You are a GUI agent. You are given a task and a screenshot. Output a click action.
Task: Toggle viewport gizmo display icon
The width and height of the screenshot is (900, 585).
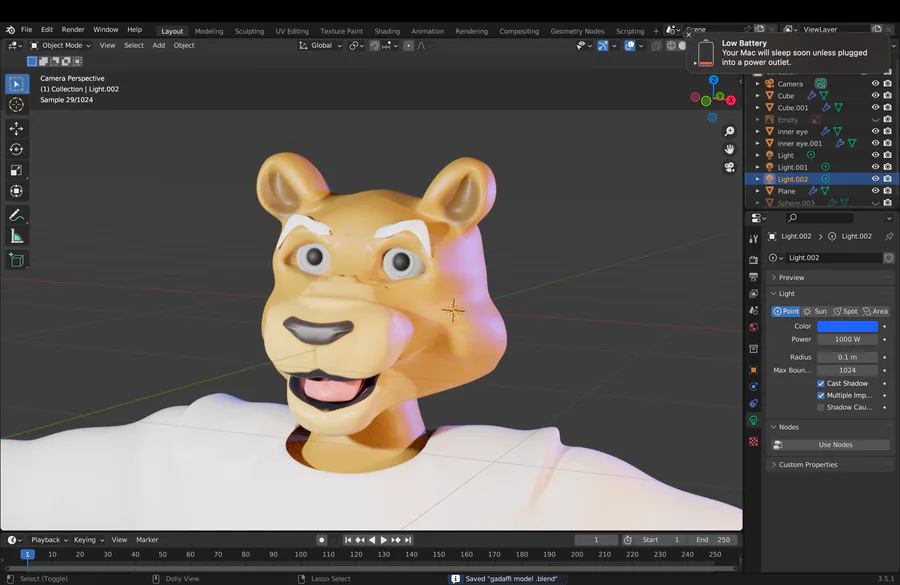(x=603, y=46)
